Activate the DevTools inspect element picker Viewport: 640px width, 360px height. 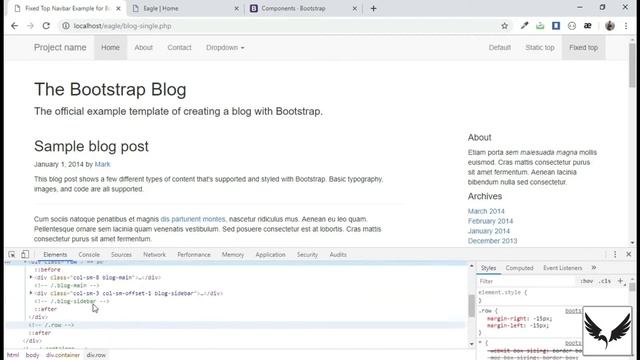(12, 254)
